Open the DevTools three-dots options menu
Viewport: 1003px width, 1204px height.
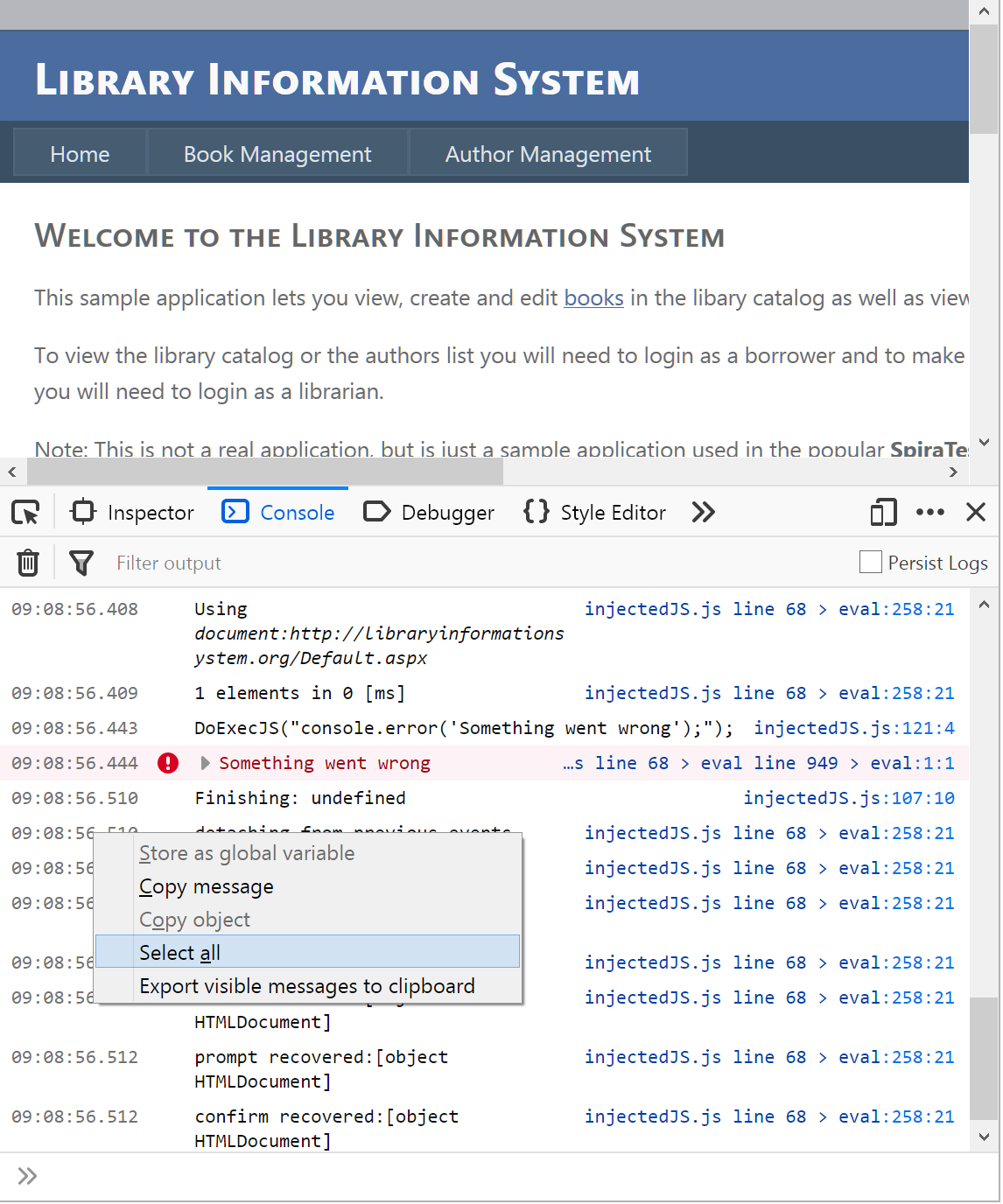click(929, 512)
